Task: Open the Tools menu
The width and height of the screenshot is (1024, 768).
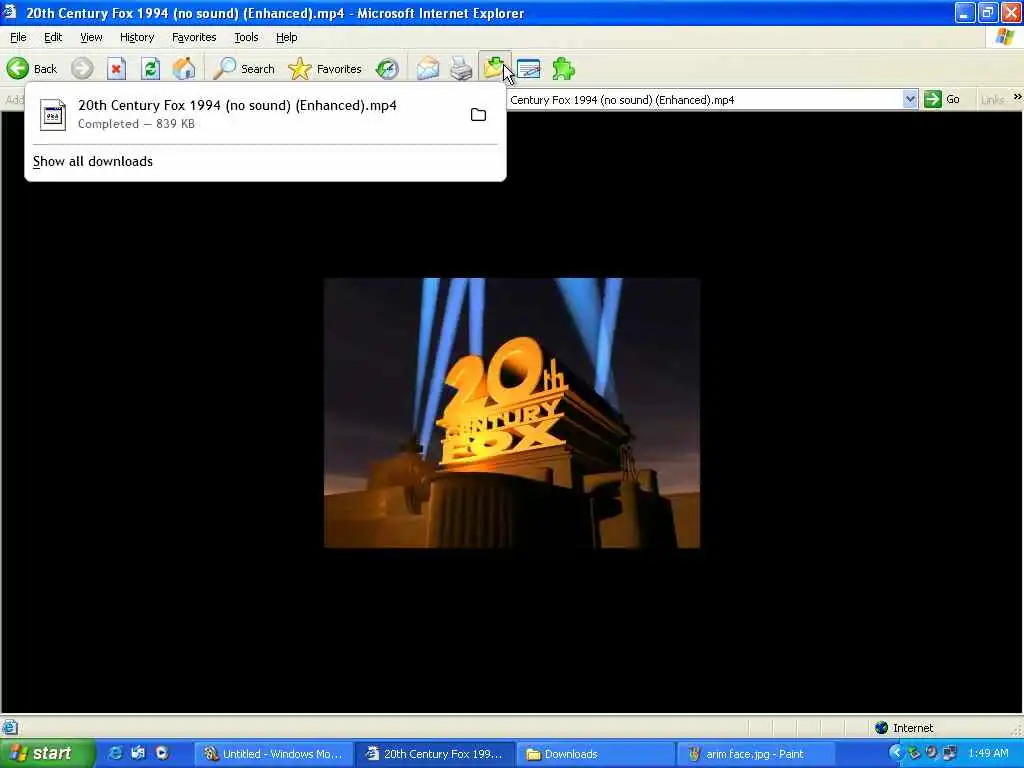Action: click(246, 37)
